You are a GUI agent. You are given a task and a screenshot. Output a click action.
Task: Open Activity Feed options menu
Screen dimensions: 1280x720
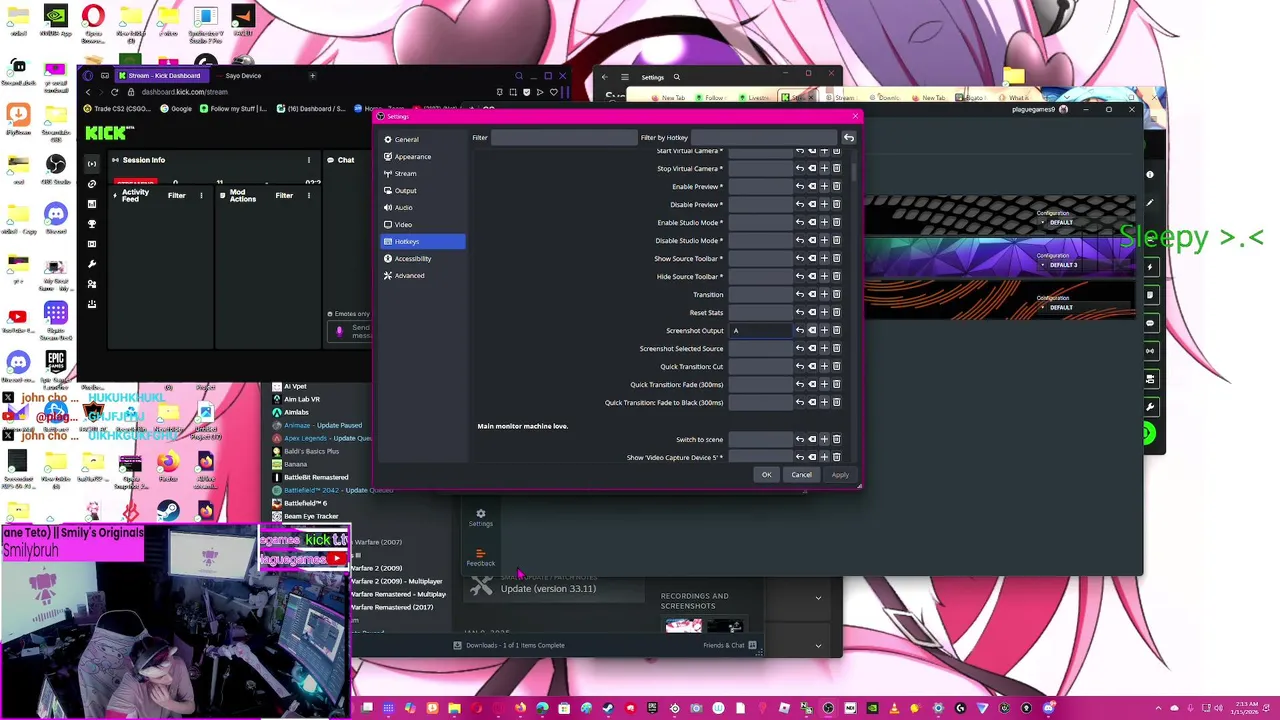[201, 195]
